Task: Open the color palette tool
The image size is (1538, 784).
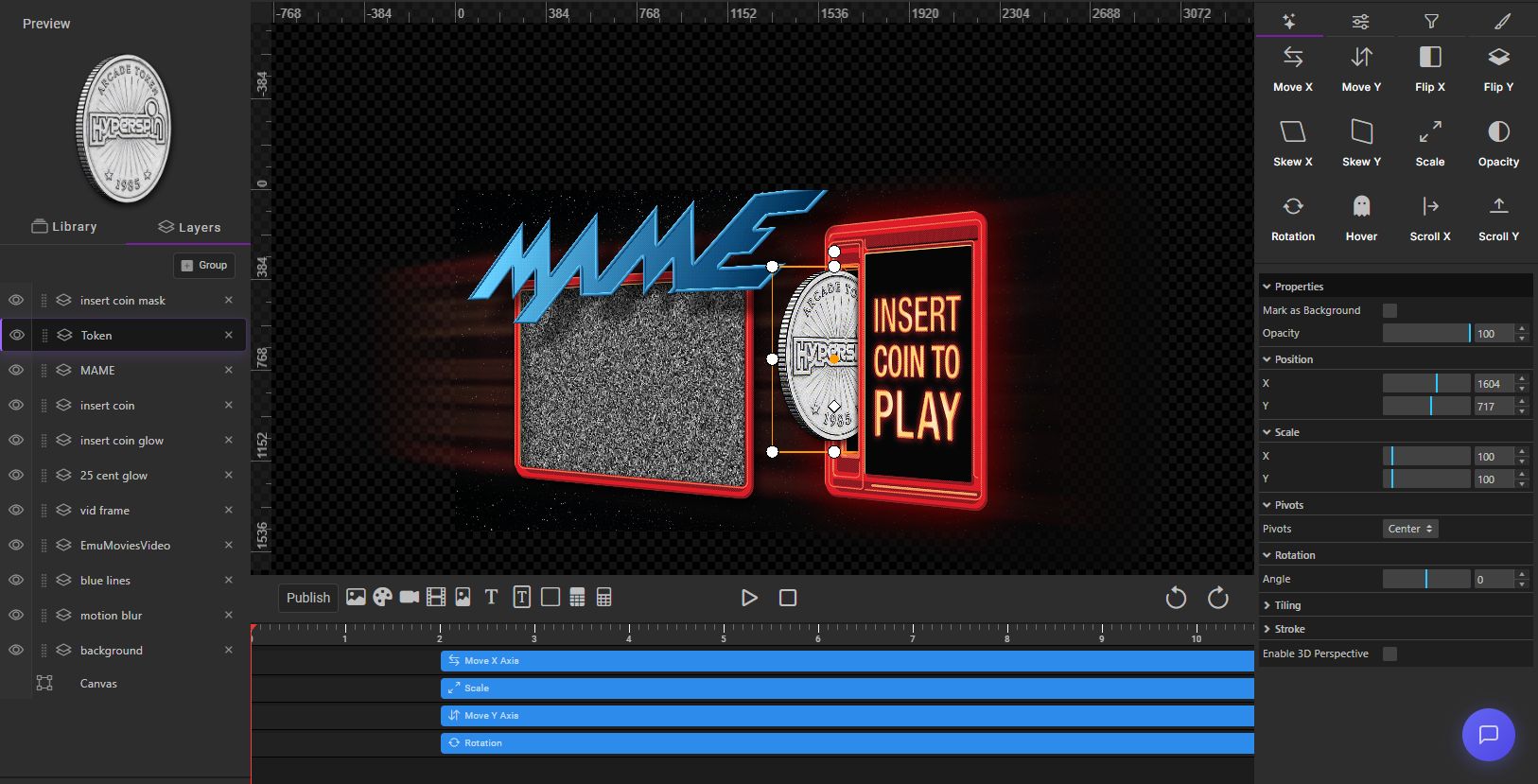Action: click(382, 597)
